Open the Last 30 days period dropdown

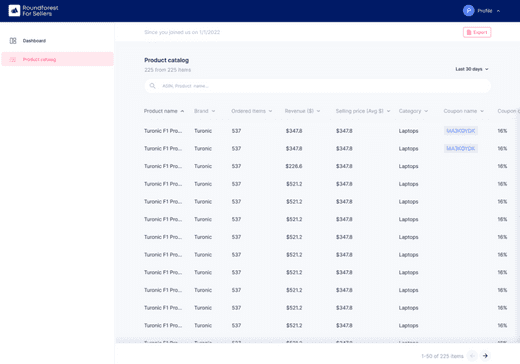(x=472, y=69)
